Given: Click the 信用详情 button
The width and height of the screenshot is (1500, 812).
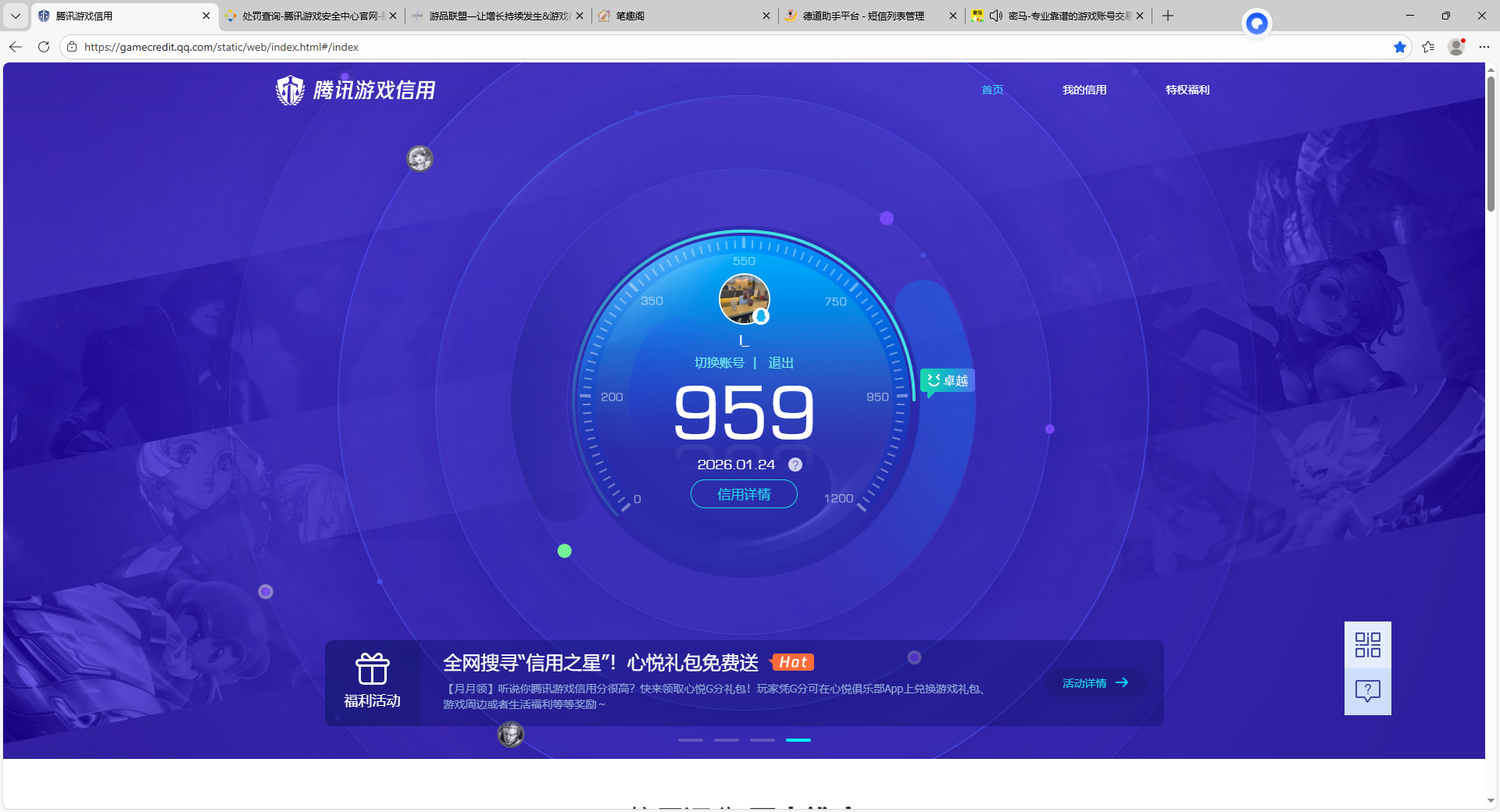Looking at the screenshot, I should click(x=744, y=494).
